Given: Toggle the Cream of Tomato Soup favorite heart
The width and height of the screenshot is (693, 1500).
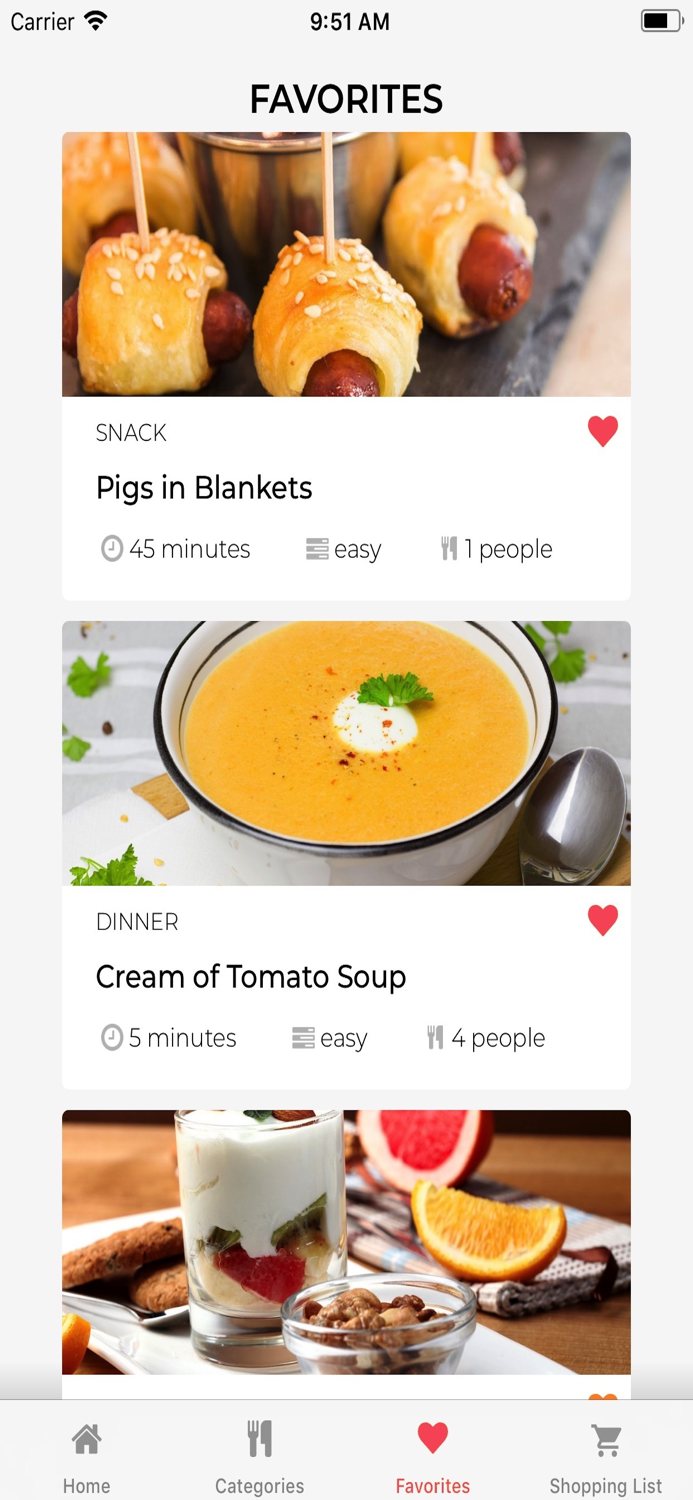Looking at the screenshot, I should coord(603,920).
